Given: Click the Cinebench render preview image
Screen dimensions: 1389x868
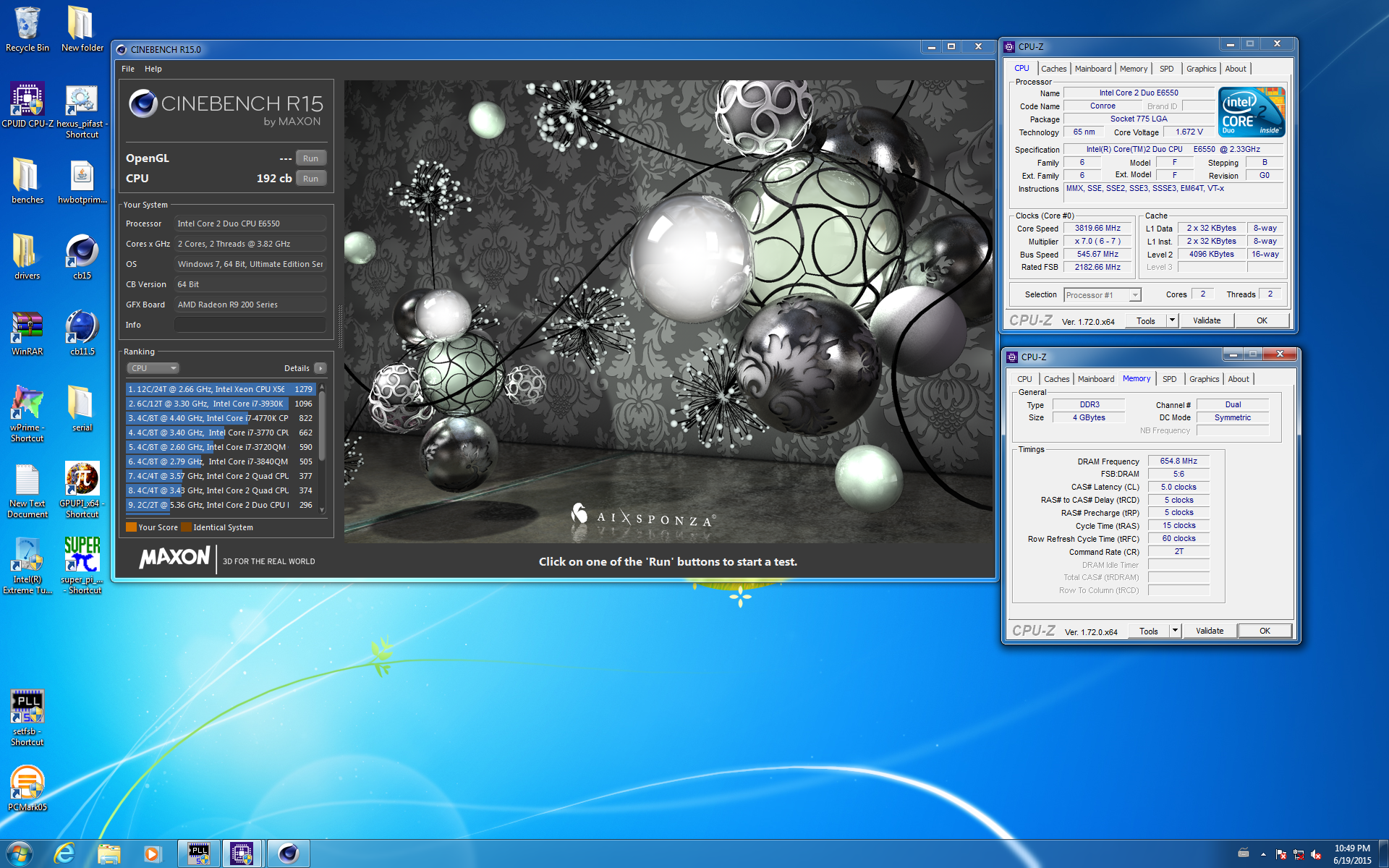Looking at the screenshot, I should pos(668,311).
